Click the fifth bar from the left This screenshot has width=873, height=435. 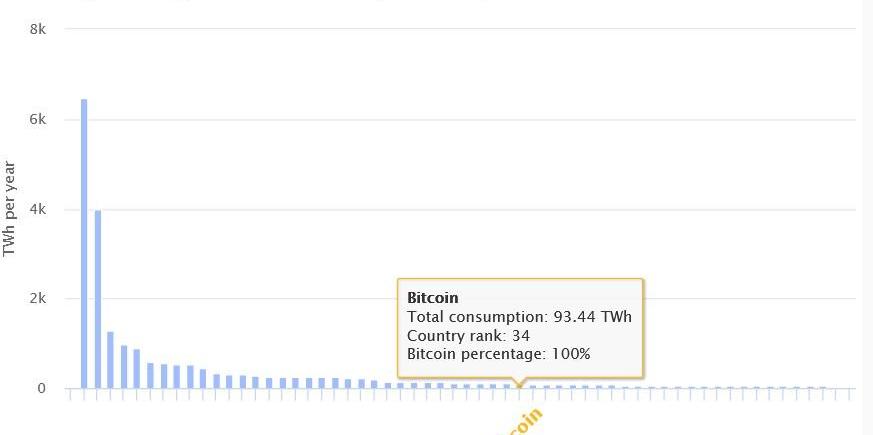tap(136, 368)
